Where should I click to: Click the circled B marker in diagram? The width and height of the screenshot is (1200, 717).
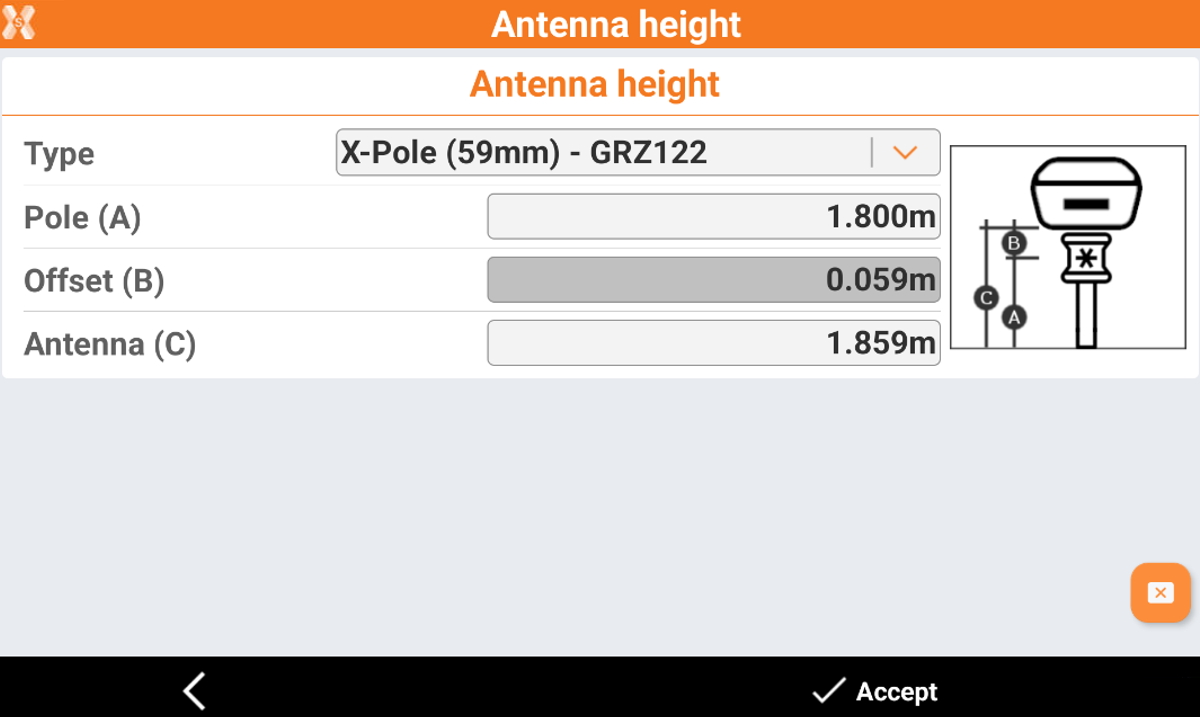tap(1013, 242)
